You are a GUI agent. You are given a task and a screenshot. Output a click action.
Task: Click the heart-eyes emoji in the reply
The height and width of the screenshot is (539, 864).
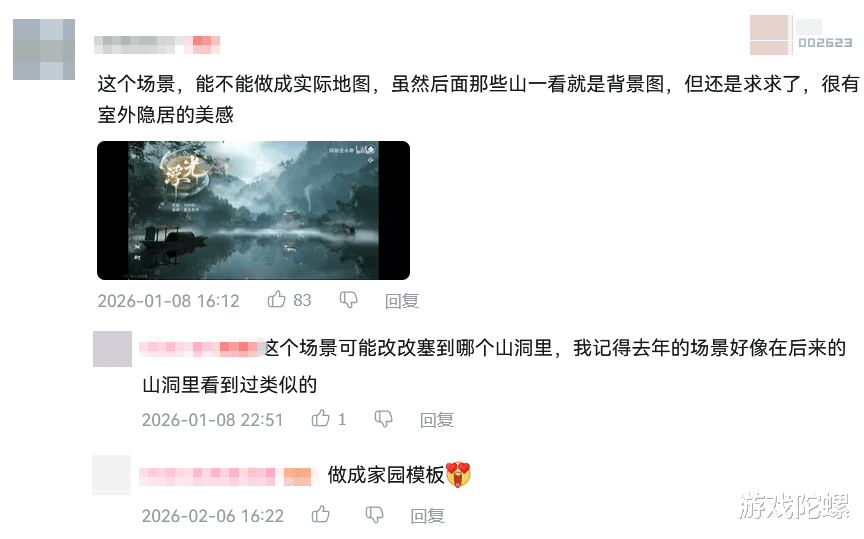(458, 475)
